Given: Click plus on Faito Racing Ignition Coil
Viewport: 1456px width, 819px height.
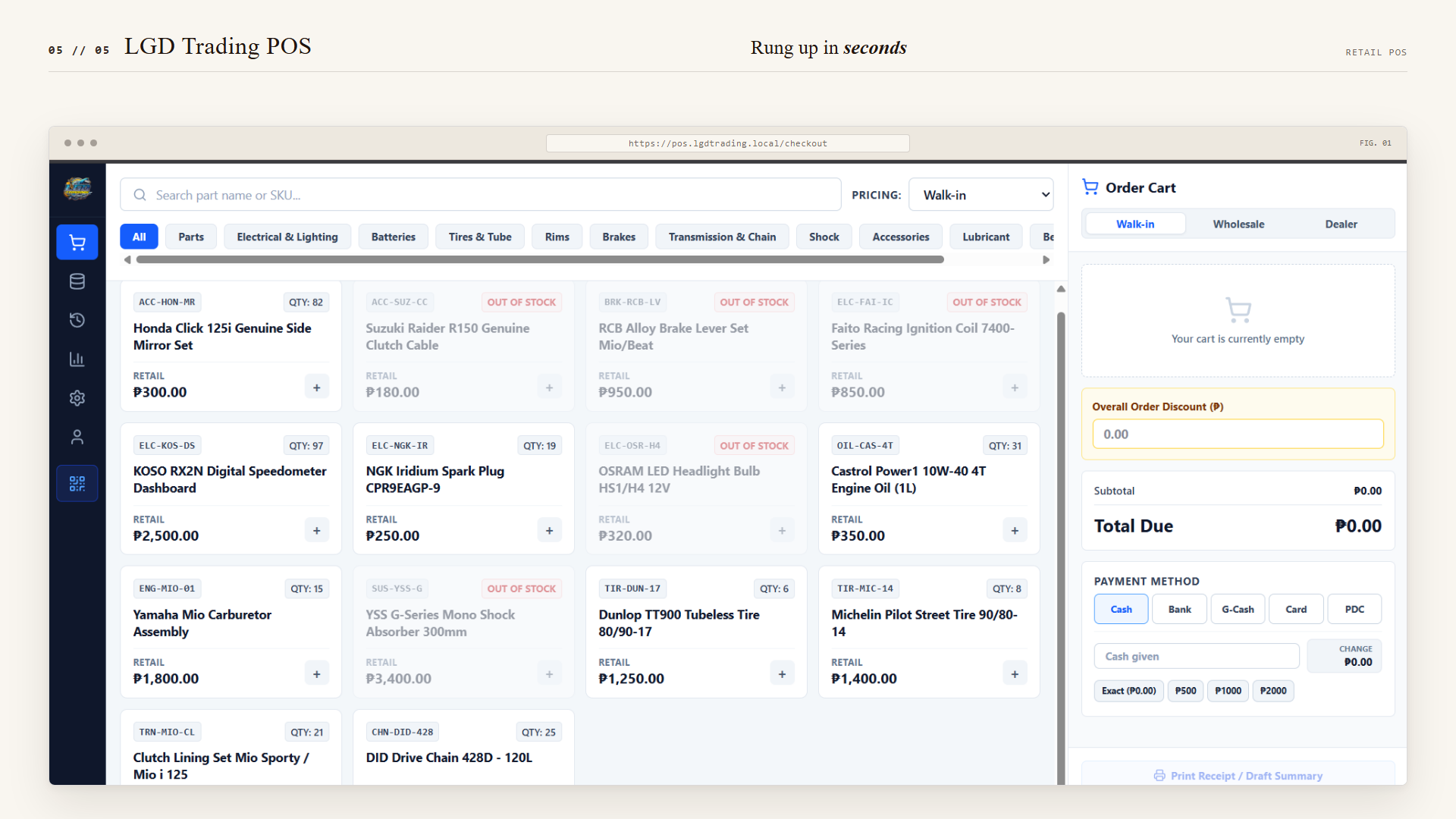Looking at the screenshot, I should [1015, 388].
